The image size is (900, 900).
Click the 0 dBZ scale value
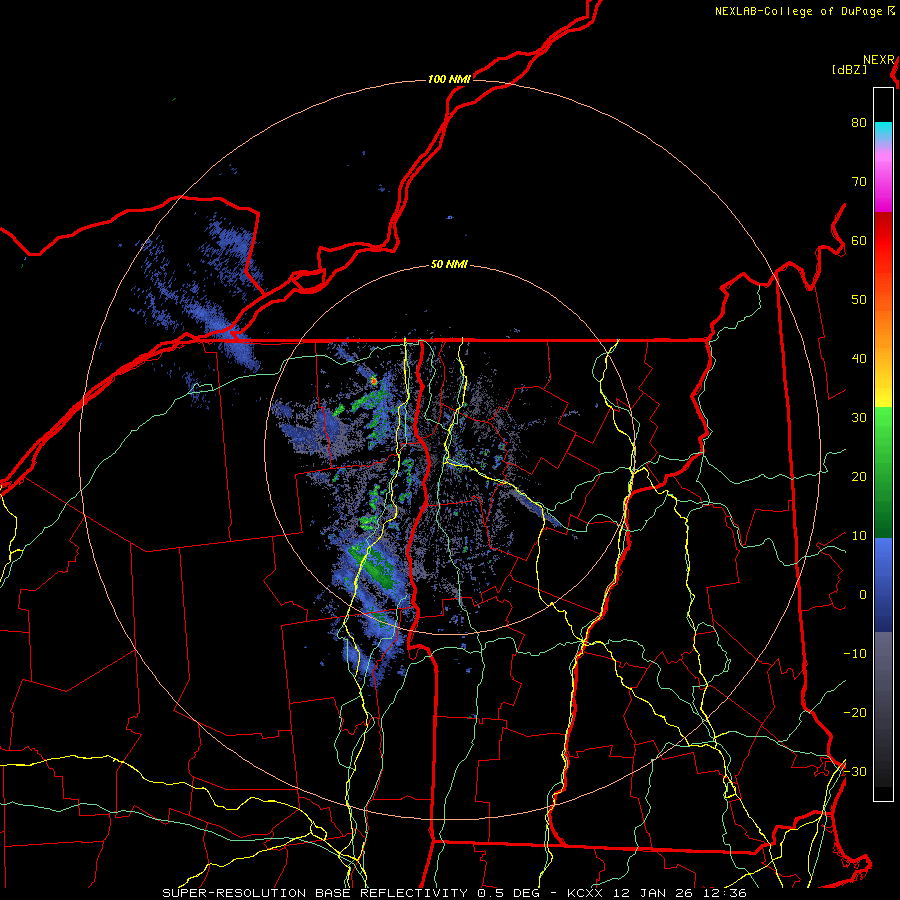(x=863, y=595)
